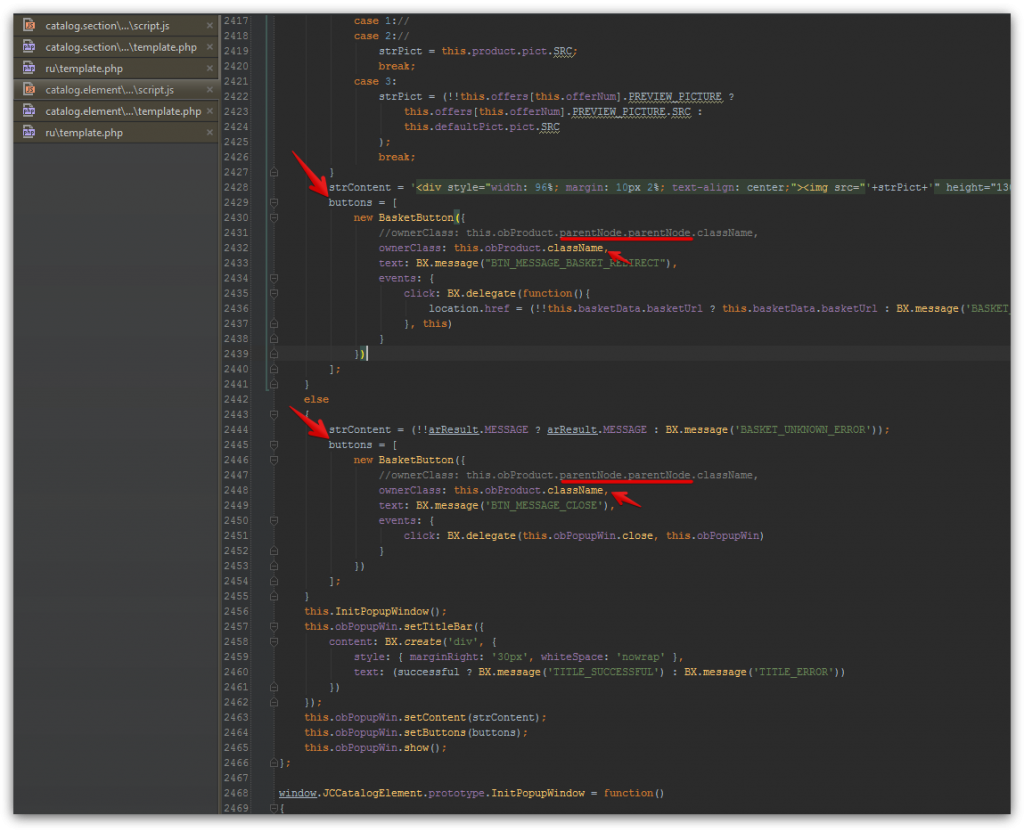The image size is (1024, 832).
Task: Click 'ownerClass: this.obProduct.className' on line 2432
Action: click(491, 248)
